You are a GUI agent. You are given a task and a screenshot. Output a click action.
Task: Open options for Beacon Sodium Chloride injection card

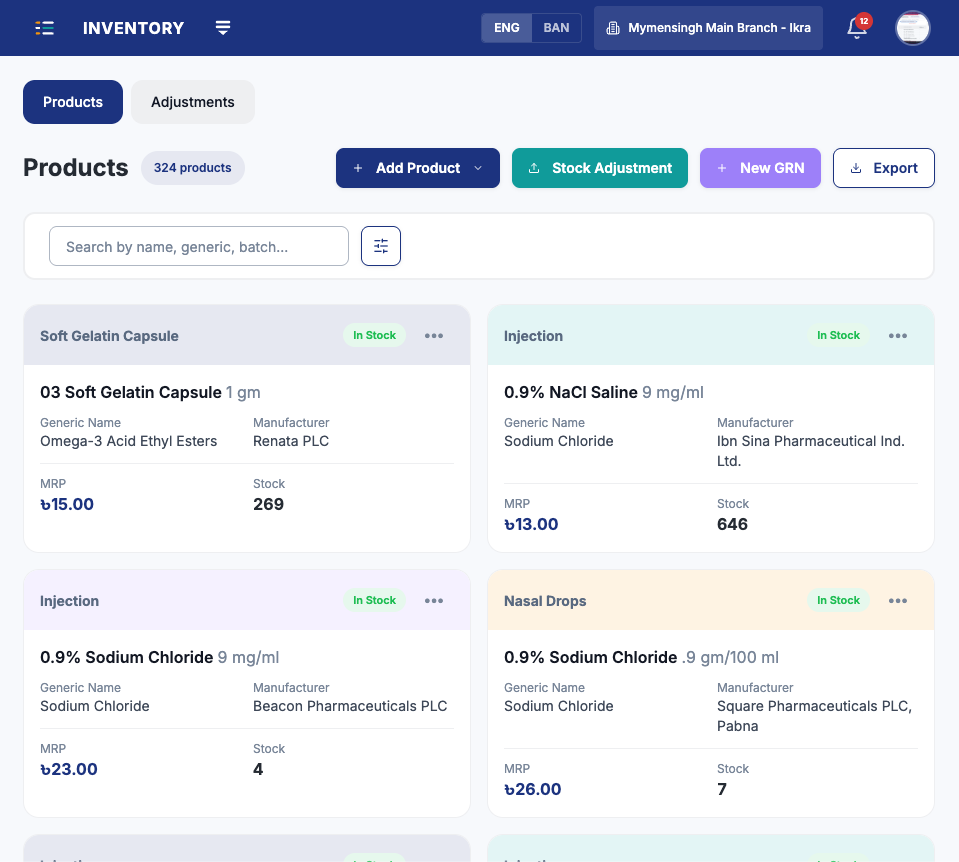point(434,600)
